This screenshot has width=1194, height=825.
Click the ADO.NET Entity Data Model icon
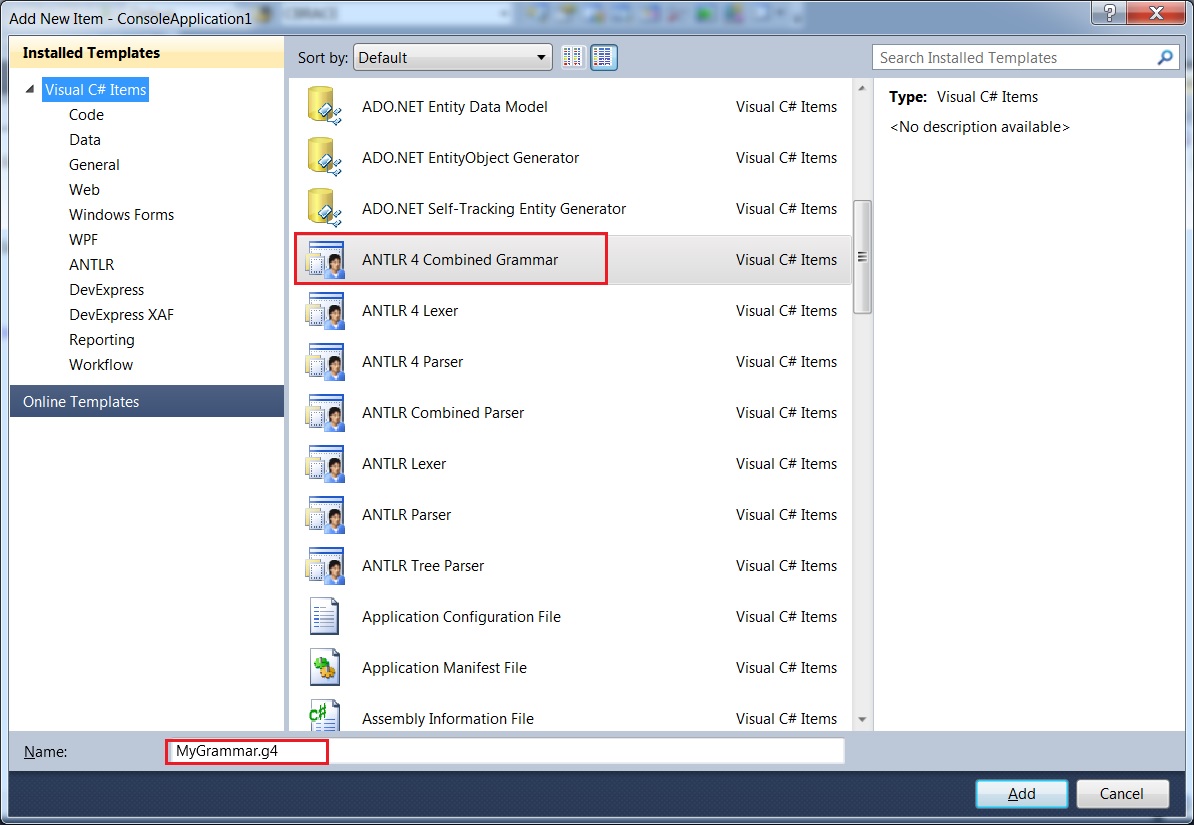324,107
